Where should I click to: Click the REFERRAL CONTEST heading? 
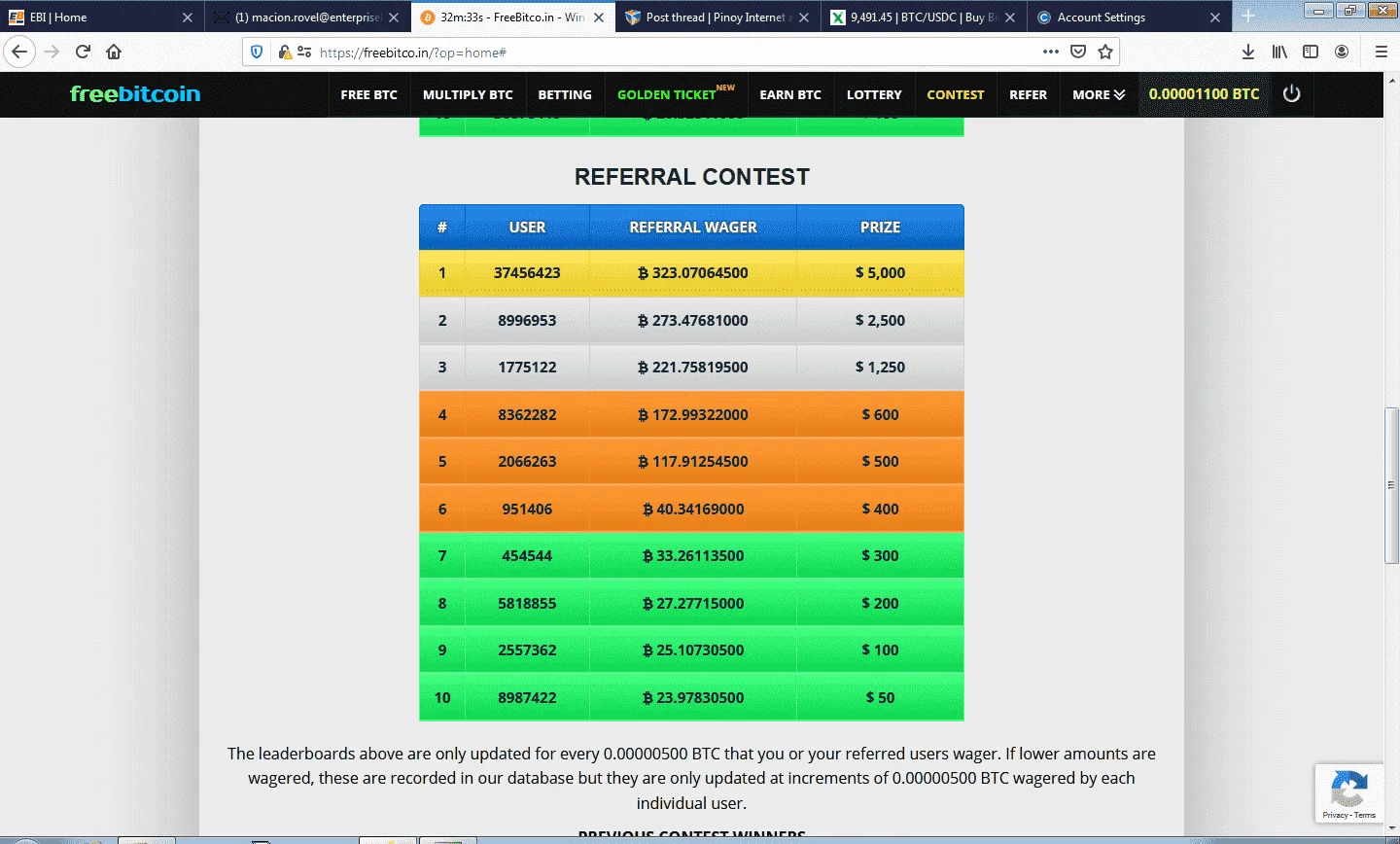[691, 177]
